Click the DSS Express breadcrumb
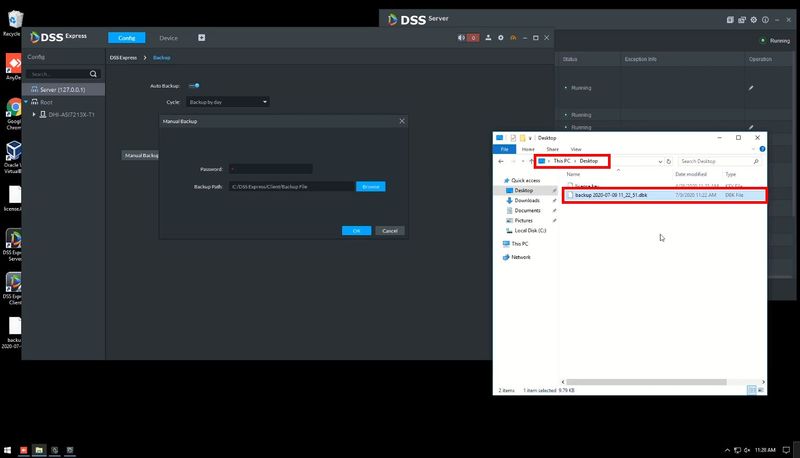The image size is (800, 458). (x=123, y=58)
